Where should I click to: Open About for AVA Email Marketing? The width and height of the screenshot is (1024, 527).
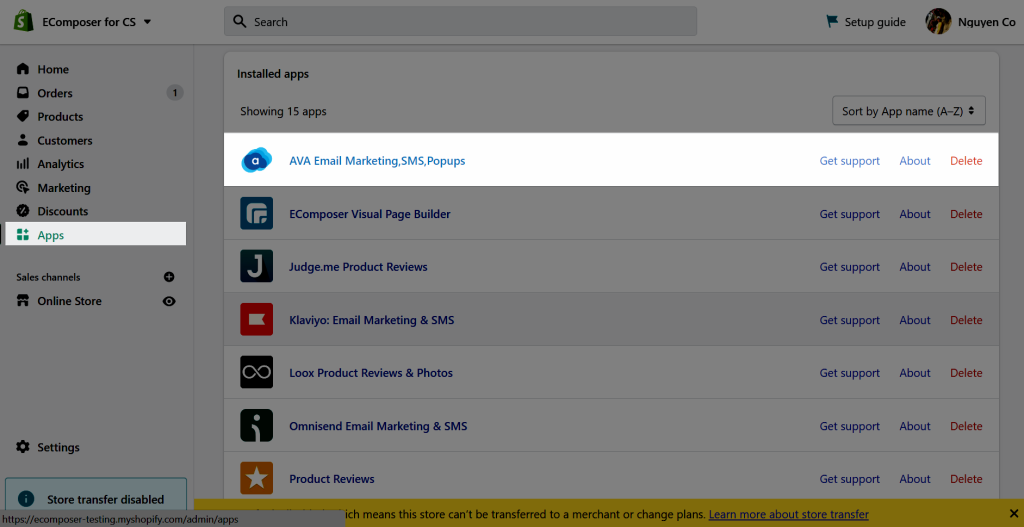pyautogui.click(x=915, y=161)
